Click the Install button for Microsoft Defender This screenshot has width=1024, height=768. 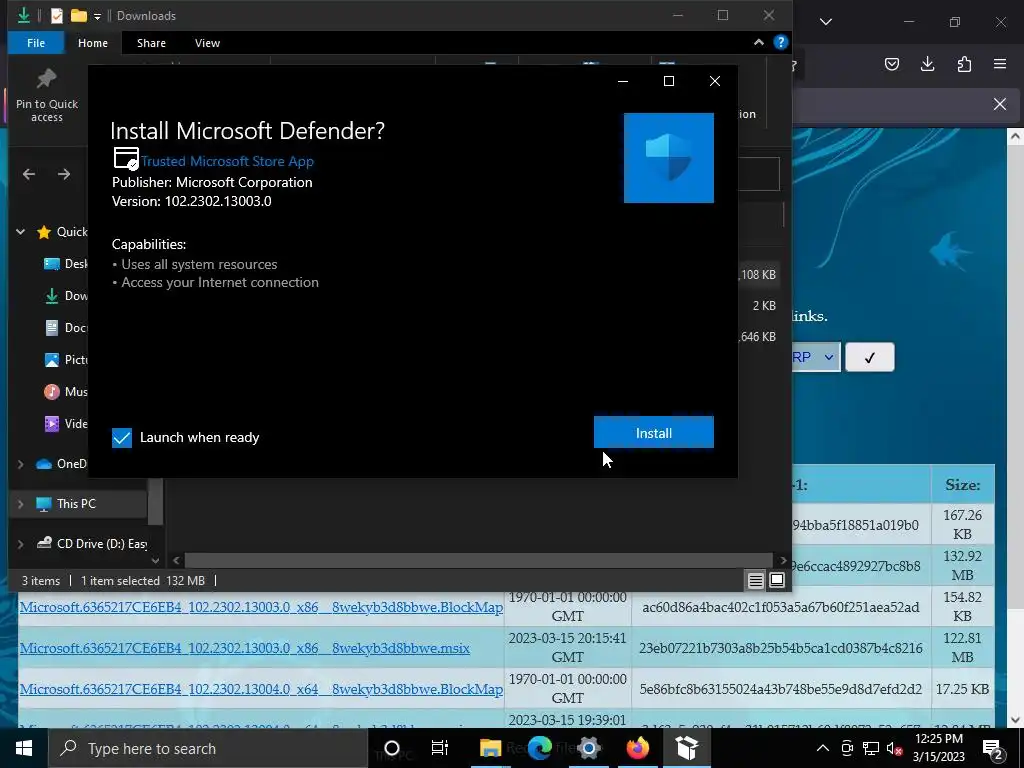click(x=653, y=432)
